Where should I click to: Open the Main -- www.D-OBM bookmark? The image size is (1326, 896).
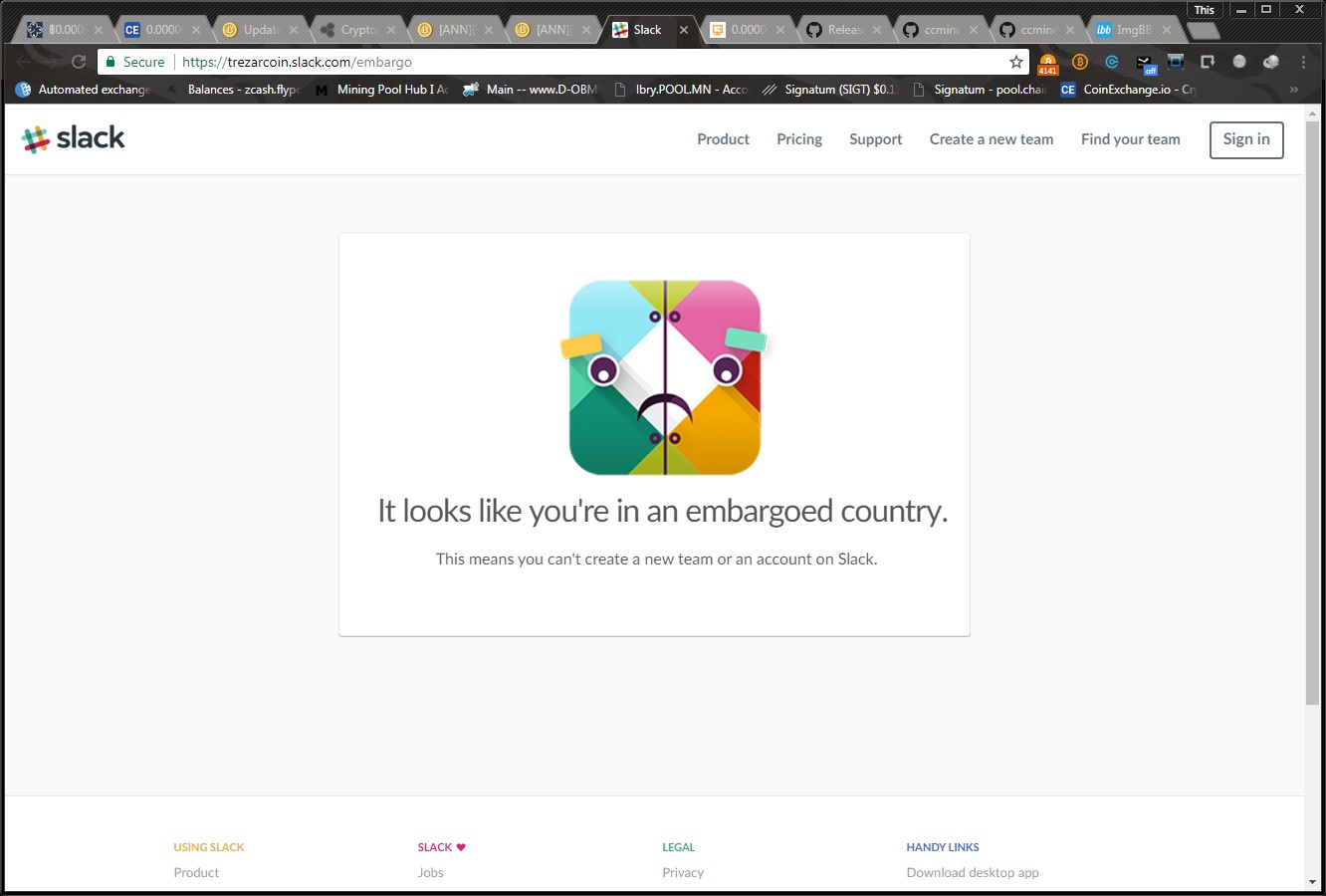531,90
